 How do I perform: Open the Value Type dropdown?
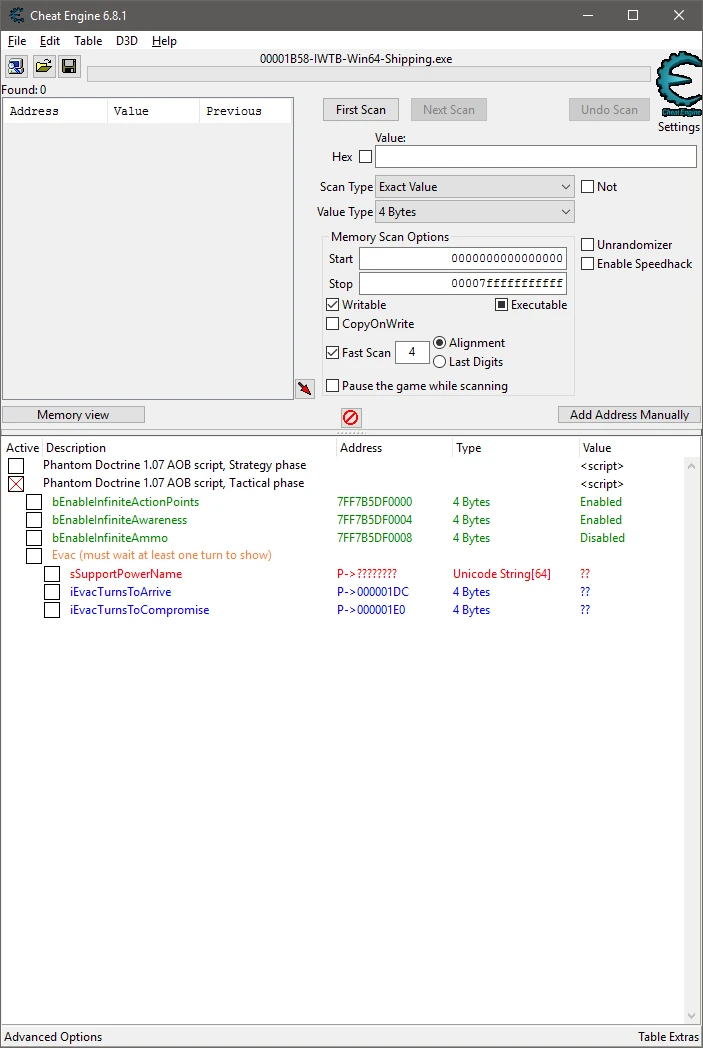pos(475,212)
